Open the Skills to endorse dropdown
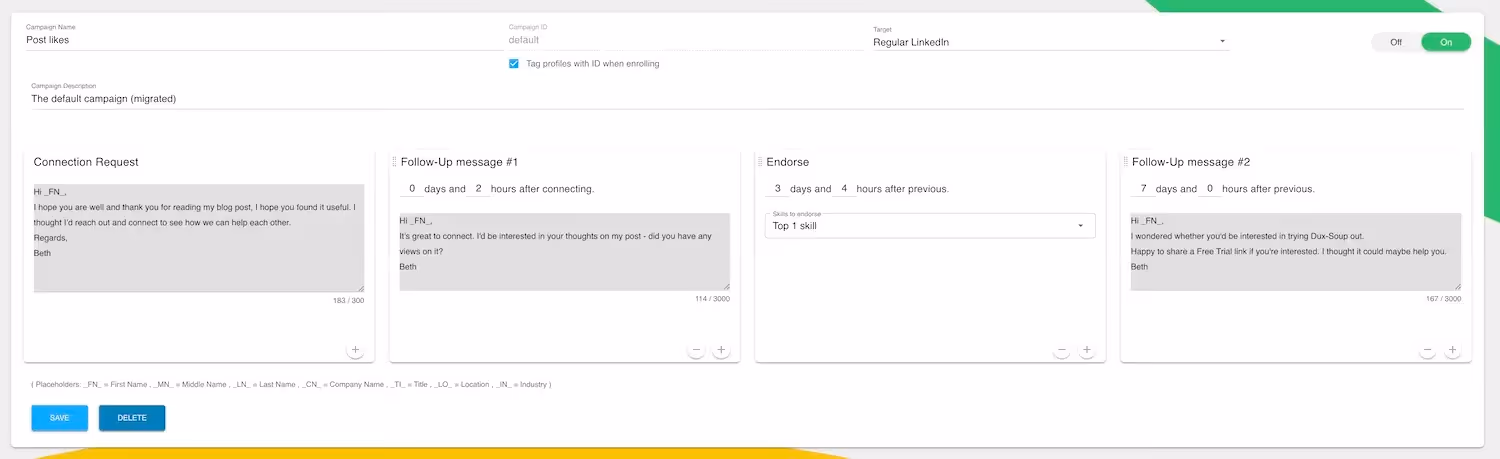 [929, 226]
